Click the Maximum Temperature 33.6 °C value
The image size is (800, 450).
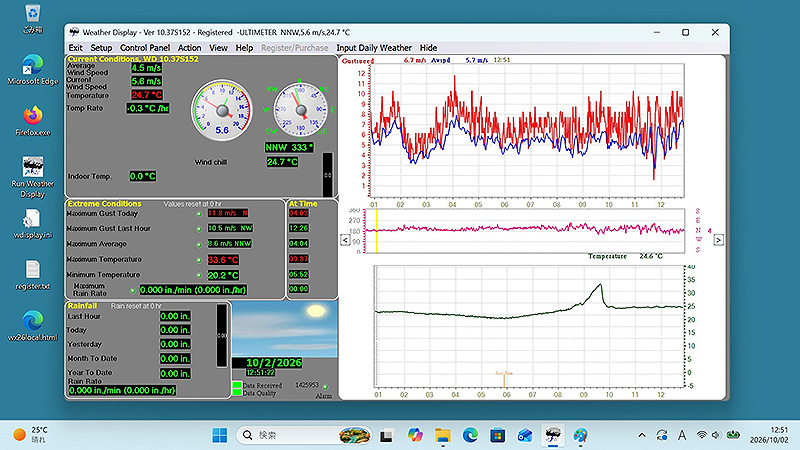pyautogui.click(x=223, y=260)
